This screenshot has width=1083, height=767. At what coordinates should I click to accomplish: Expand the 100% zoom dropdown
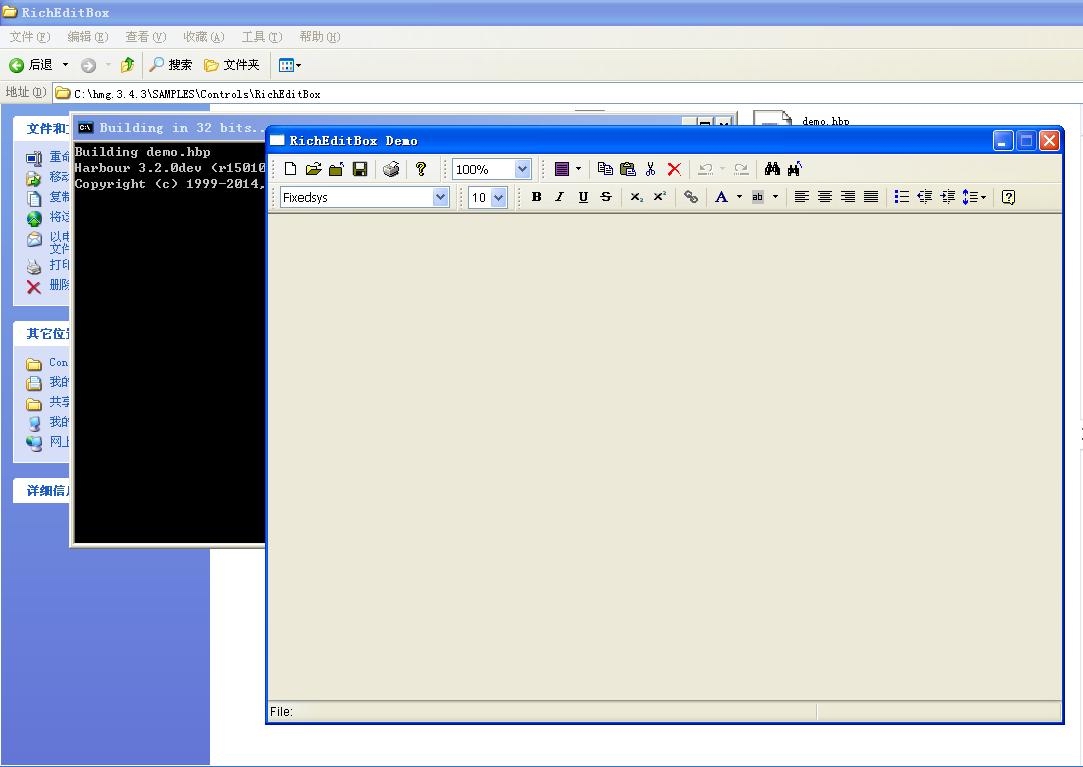pyautogui.click(x=522, y=170)
